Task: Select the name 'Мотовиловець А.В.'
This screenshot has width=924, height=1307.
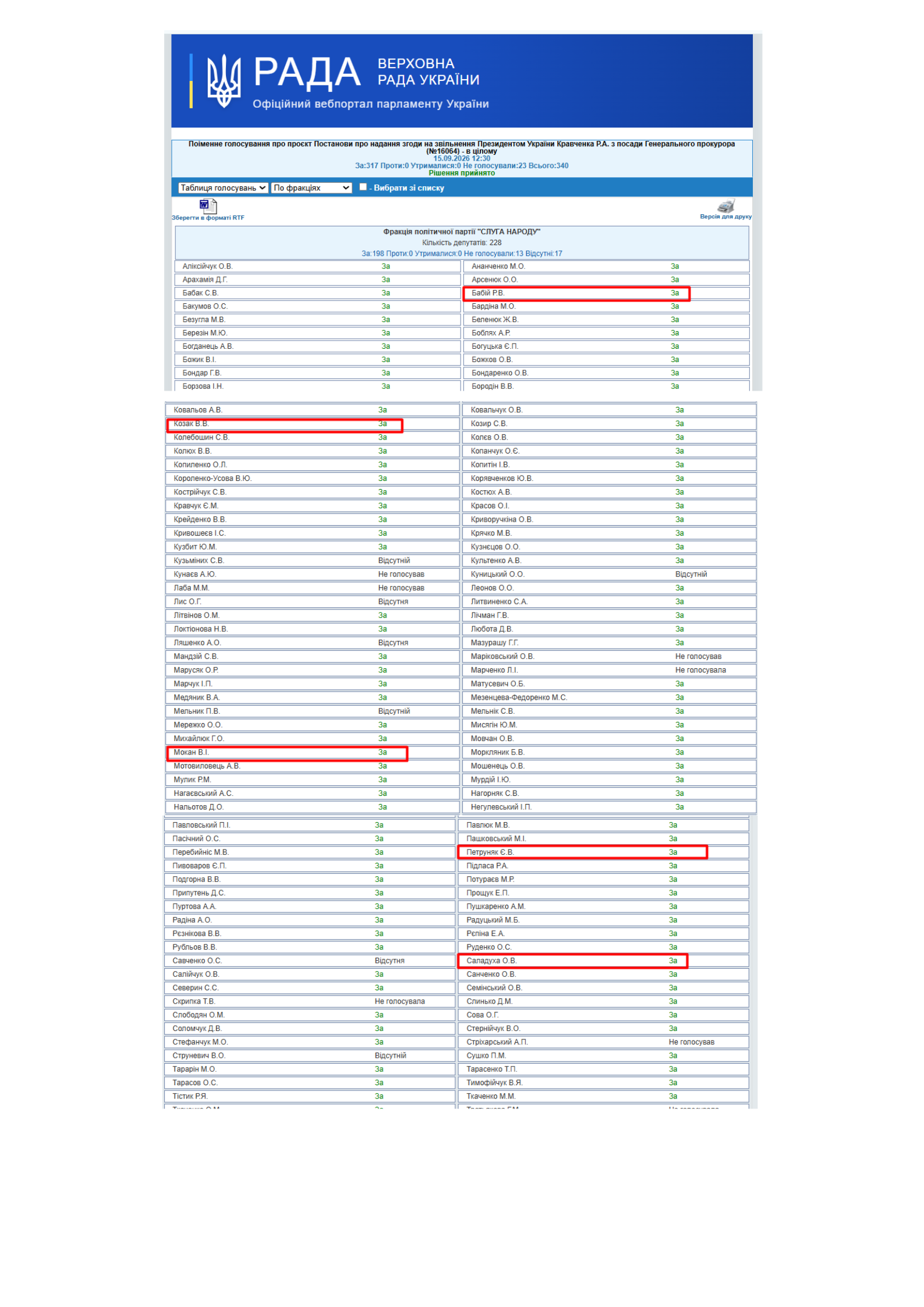Action: (x=207, y=766)
